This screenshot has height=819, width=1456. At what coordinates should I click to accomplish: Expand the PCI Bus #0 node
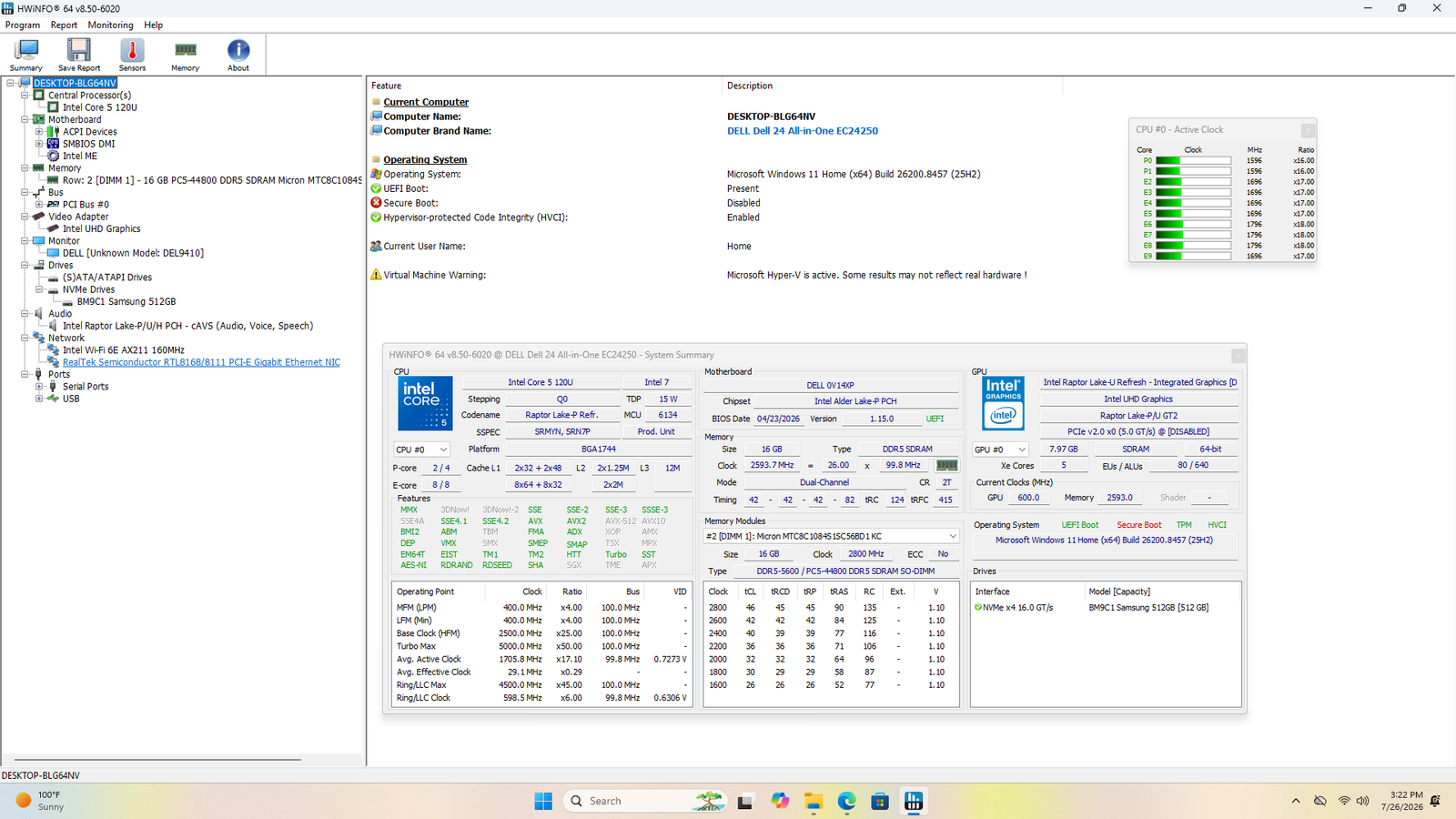39,204
